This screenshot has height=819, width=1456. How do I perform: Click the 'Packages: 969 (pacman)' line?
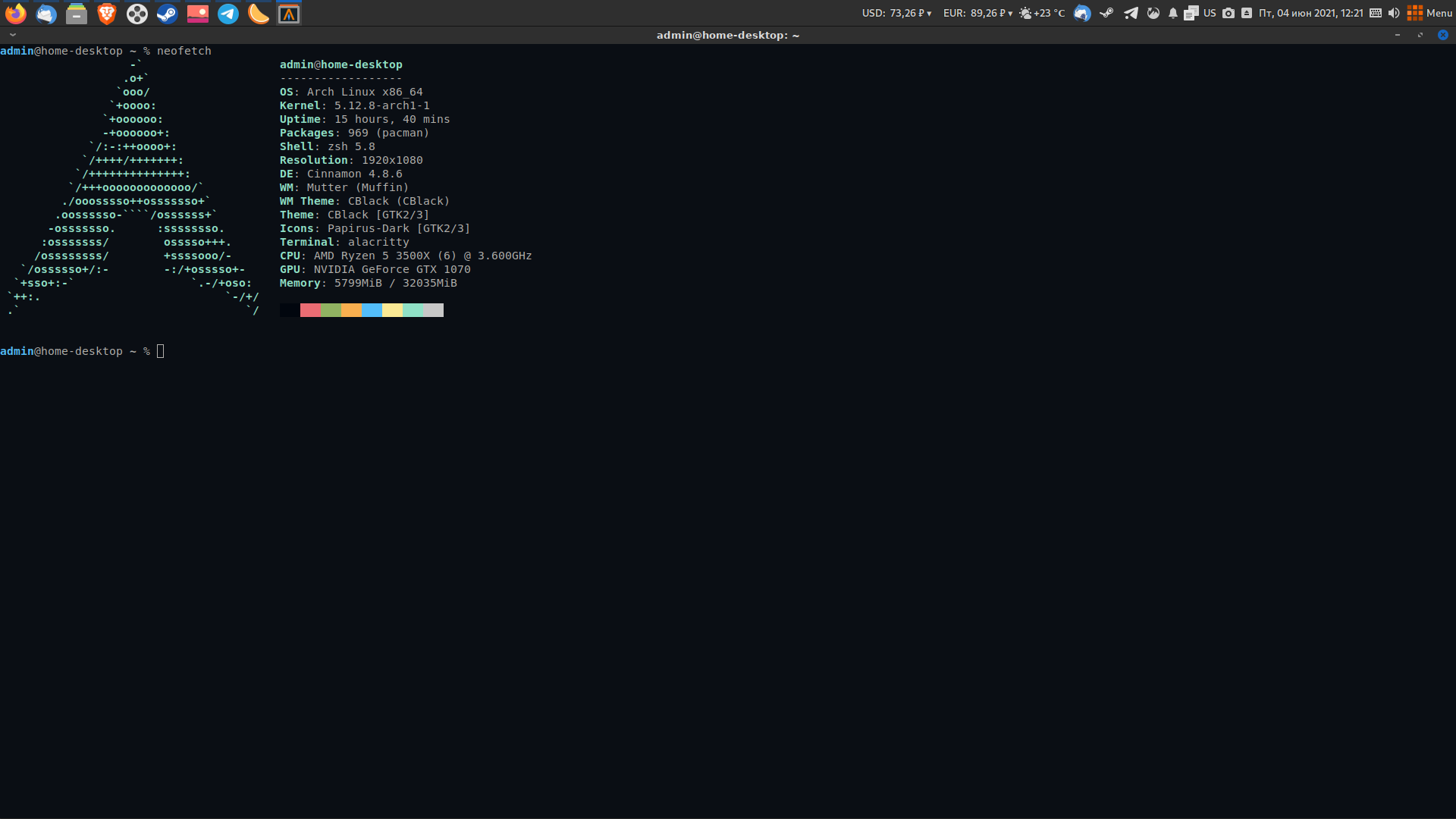click(x=355, y=133)
